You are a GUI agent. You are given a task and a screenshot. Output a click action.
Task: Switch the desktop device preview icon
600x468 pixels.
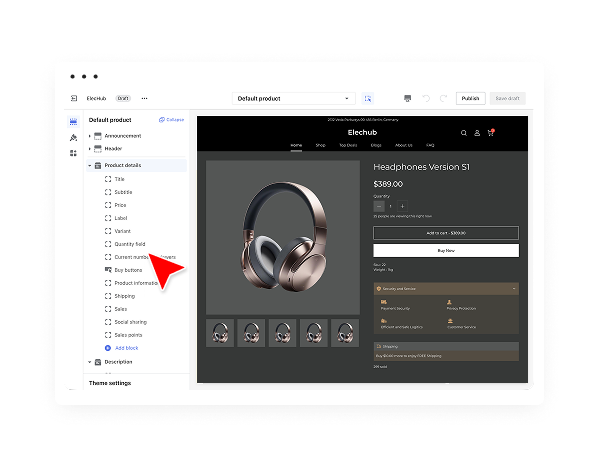tap(407, 99)
